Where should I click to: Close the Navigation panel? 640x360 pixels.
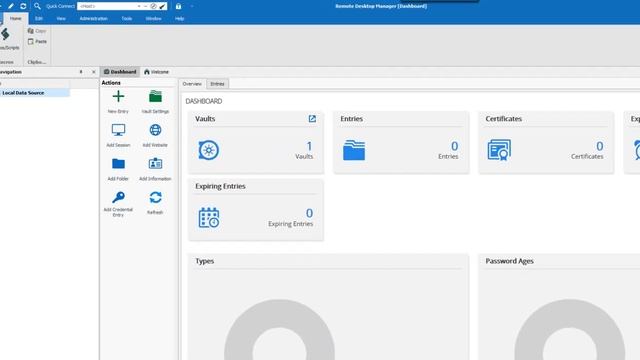(93, 72)
